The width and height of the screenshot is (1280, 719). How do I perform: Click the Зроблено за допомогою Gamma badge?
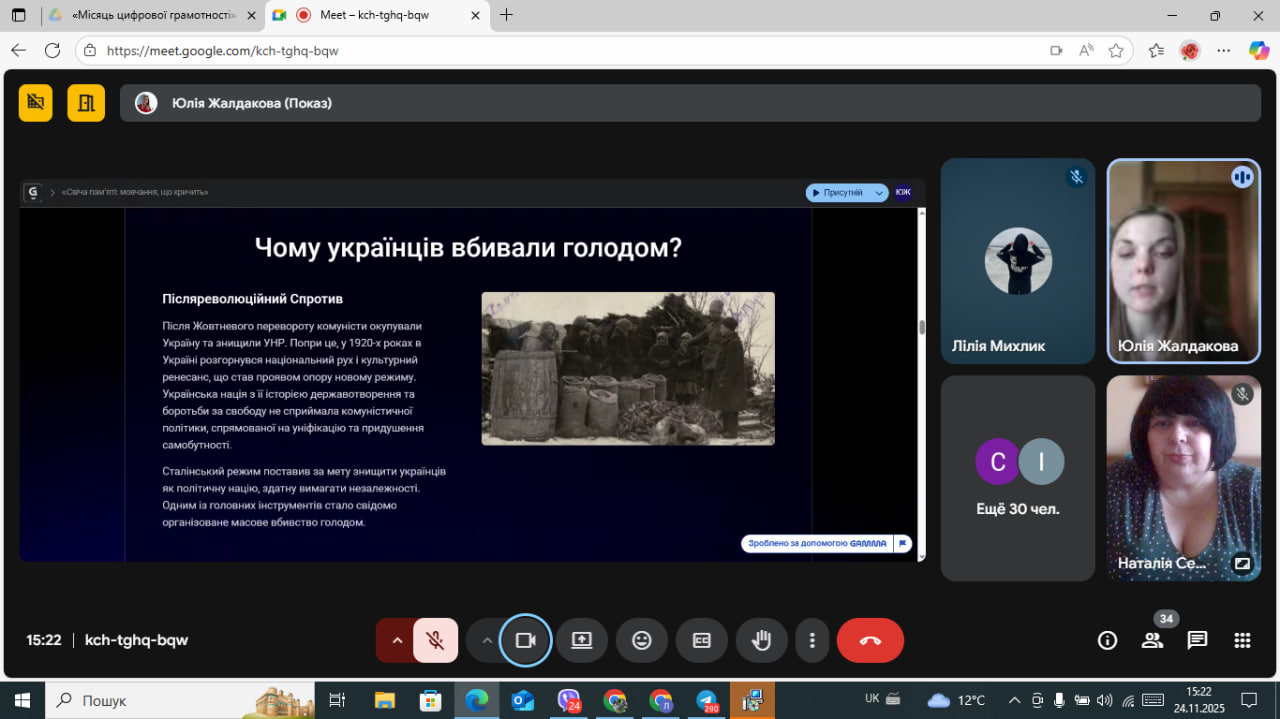[x=818, y=544]
